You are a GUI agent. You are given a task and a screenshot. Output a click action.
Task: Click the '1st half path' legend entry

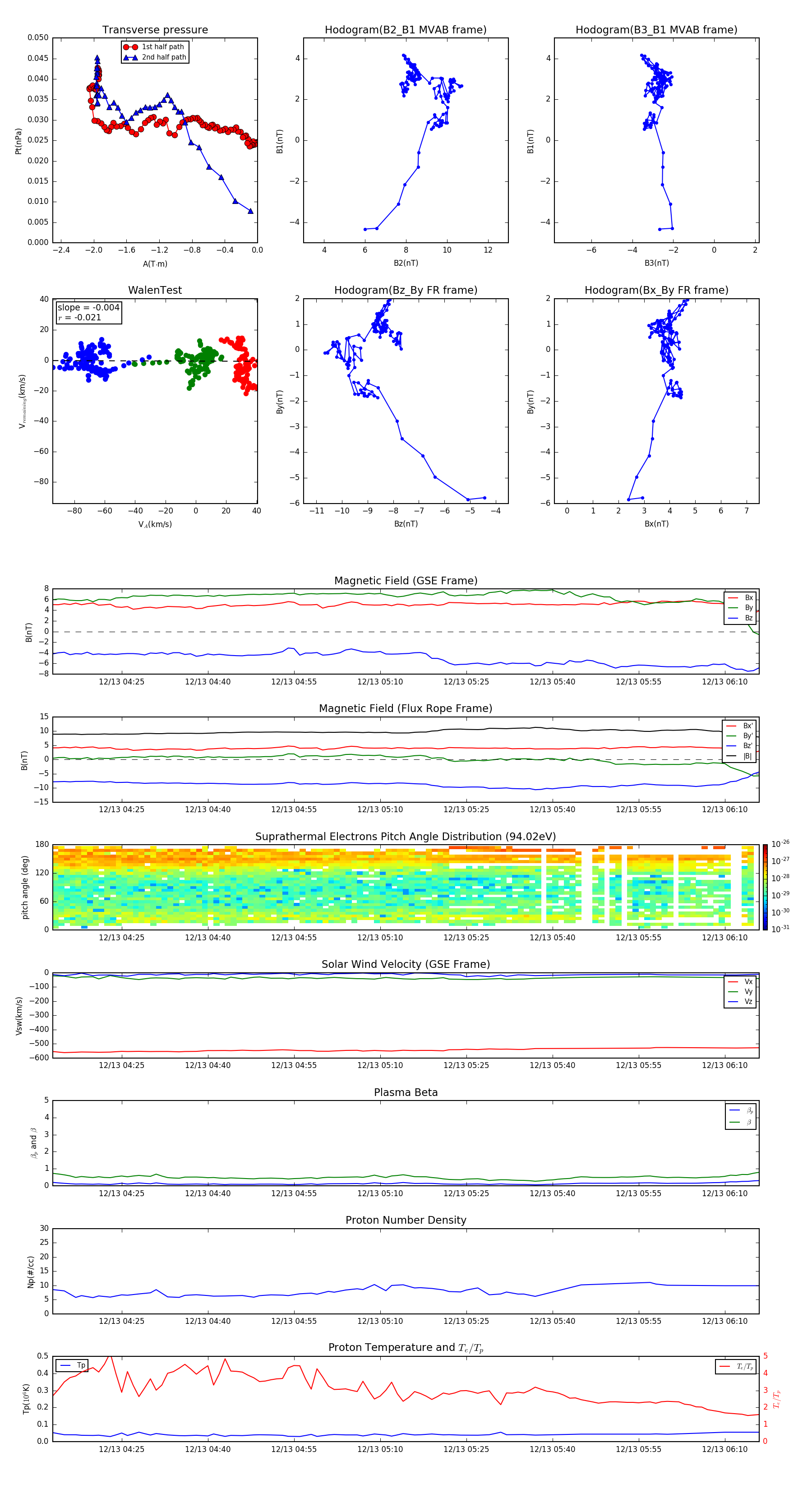(154, 47)
